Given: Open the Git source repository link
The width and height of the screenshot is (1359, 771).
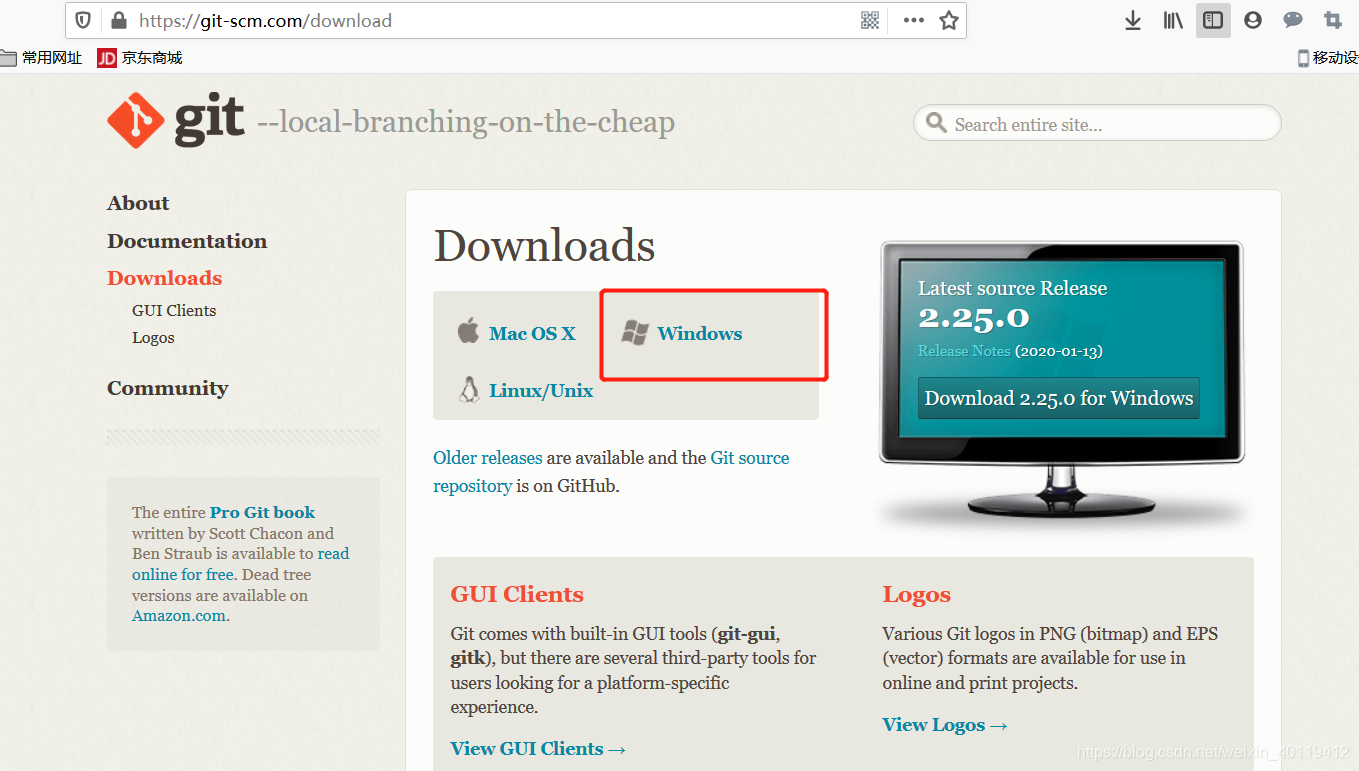Looking at the screenshot, I should click(x=611, y=472).
